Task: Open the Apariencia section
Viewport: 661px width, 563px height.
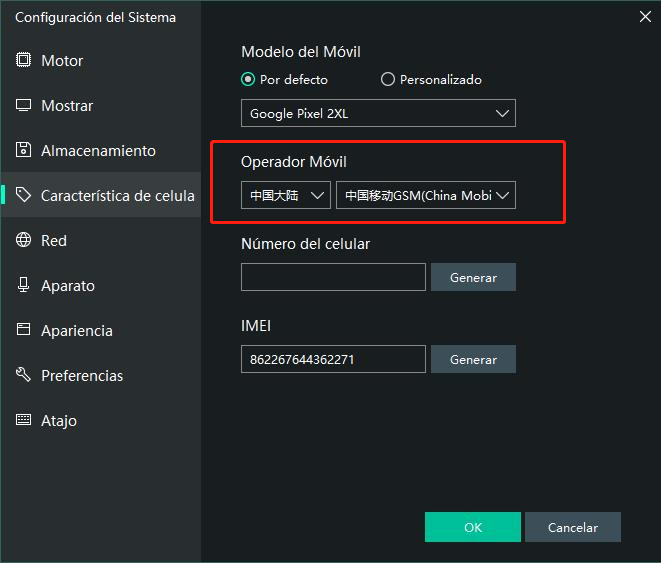Action: coord(101,330)
